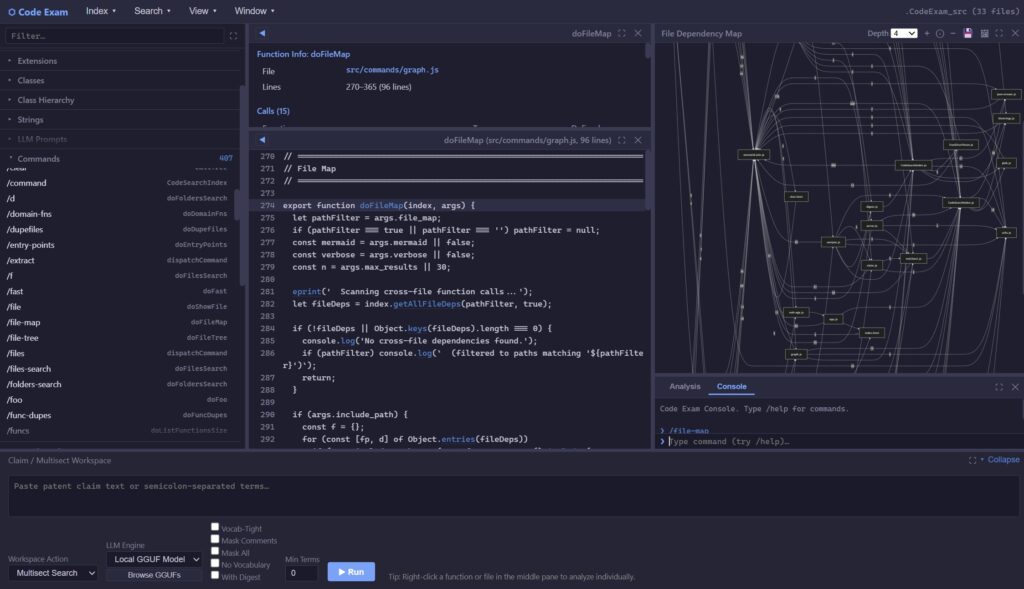Click into the sidebar Filter field
Screen dimensions: 1024x589
(114, 36)
